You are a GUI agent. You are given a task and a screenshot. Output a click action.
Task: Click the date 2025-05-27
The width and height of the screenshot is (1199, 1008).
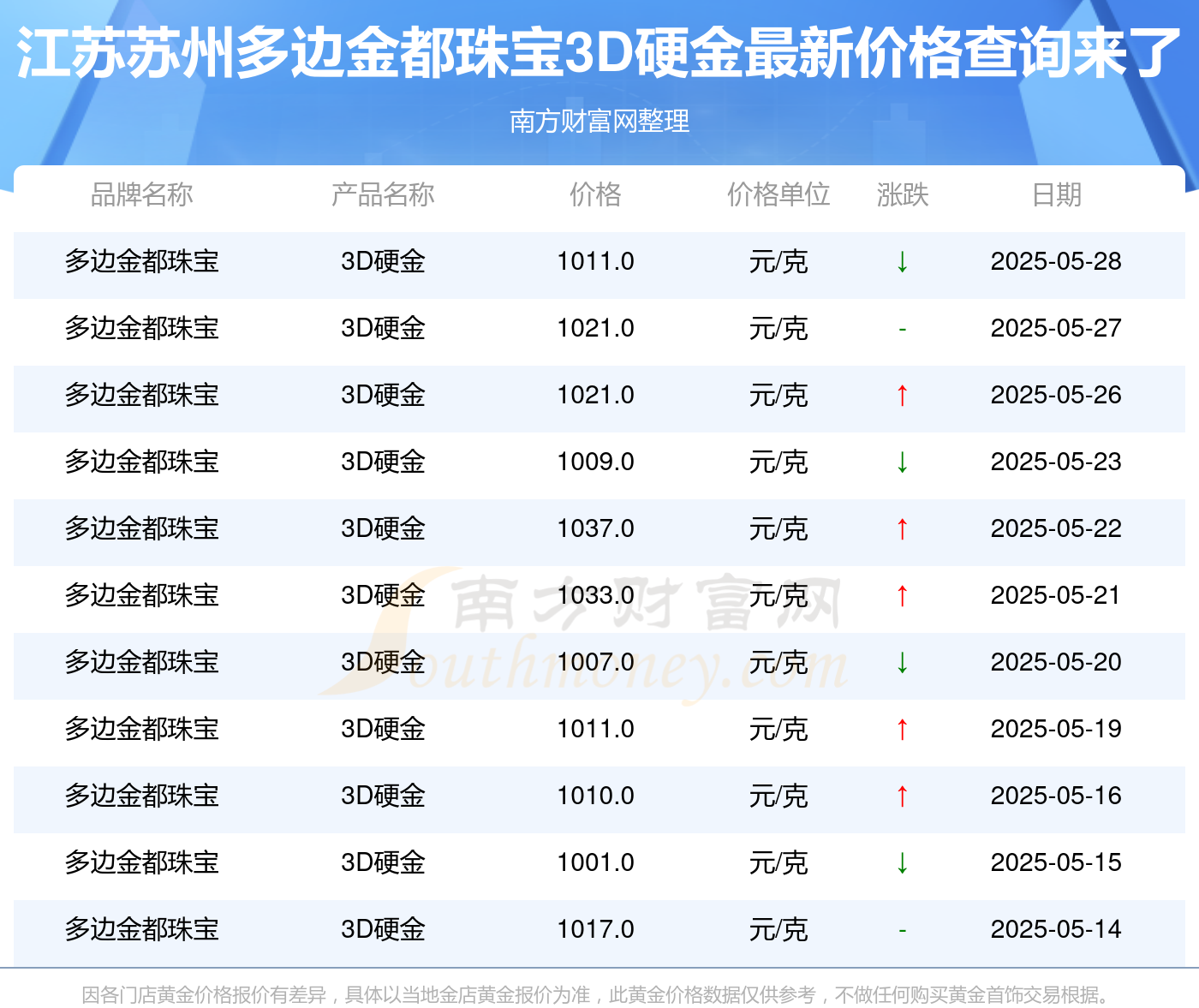pyautogui.click(x=1056, y=328)
